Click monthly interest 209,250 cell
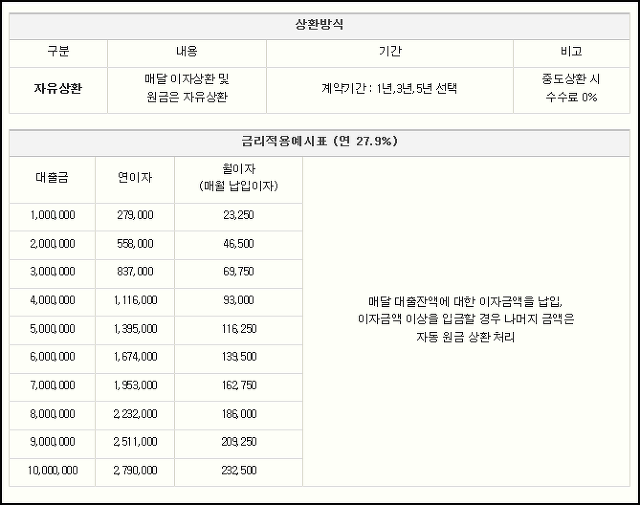The width and height of the screenshot is (640, 505). coord(238,444)
